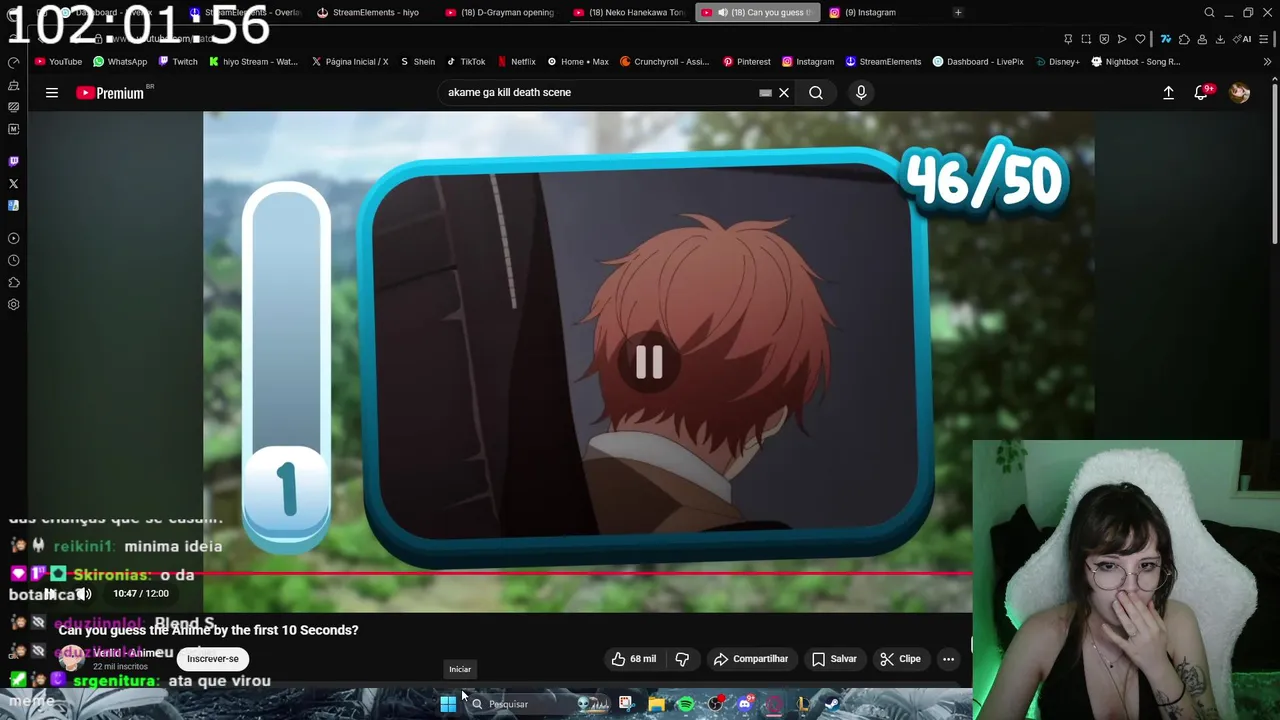Dislike the video
1280x720 pixels.
click(x=682, y=659)
